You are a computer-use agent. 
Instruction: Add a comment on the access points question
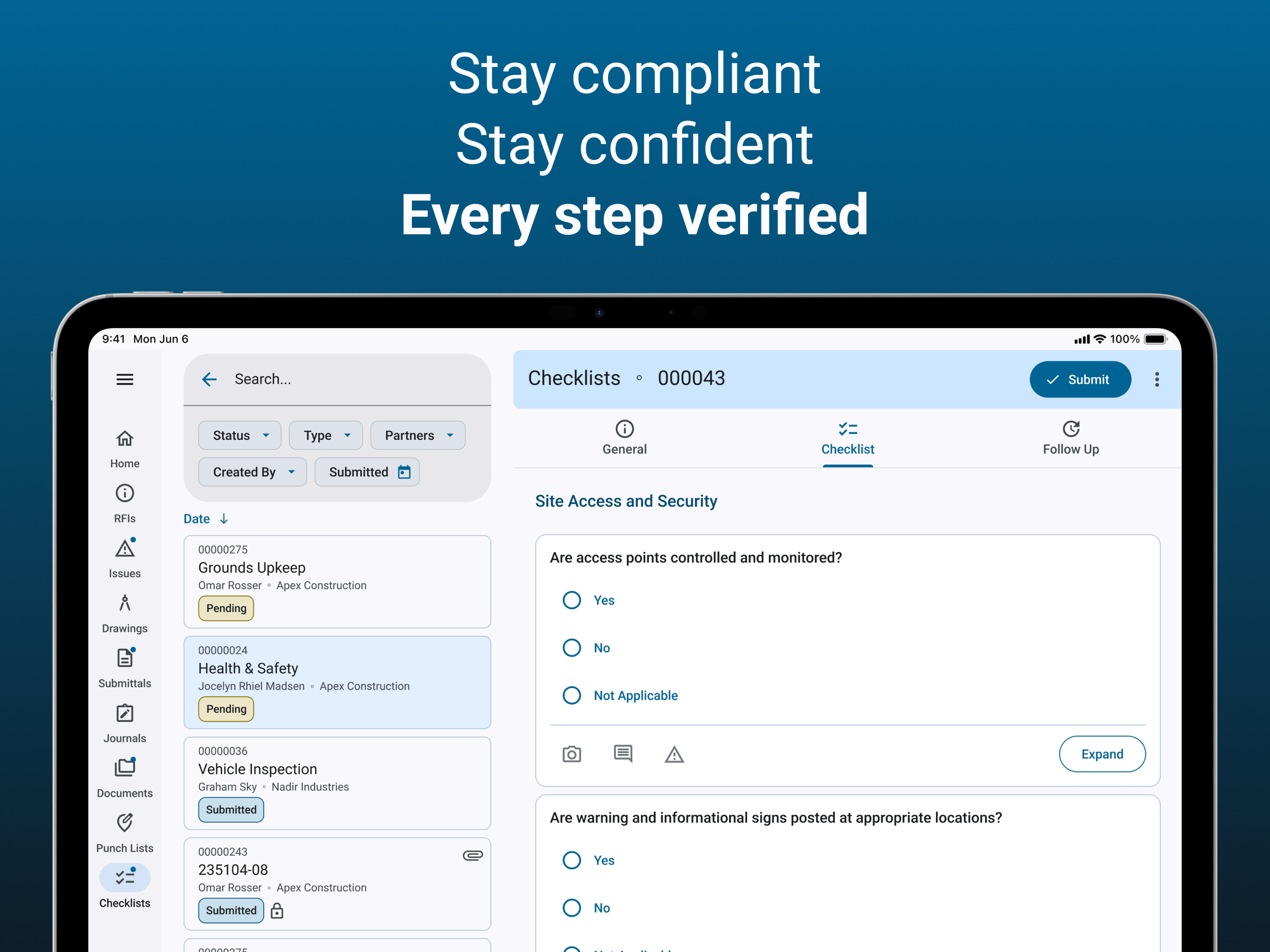click(x=623, y=754)
